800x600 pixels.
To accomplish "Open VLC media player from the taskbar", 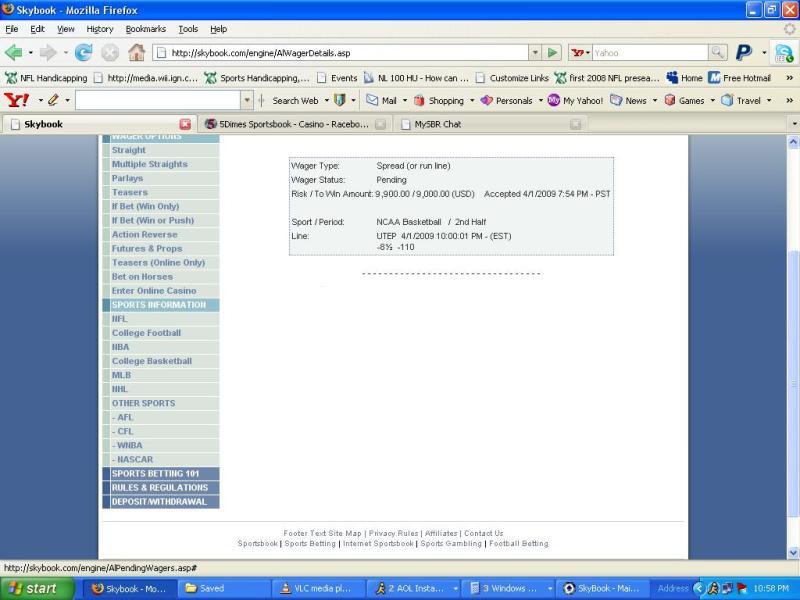I will click(317, 588).
